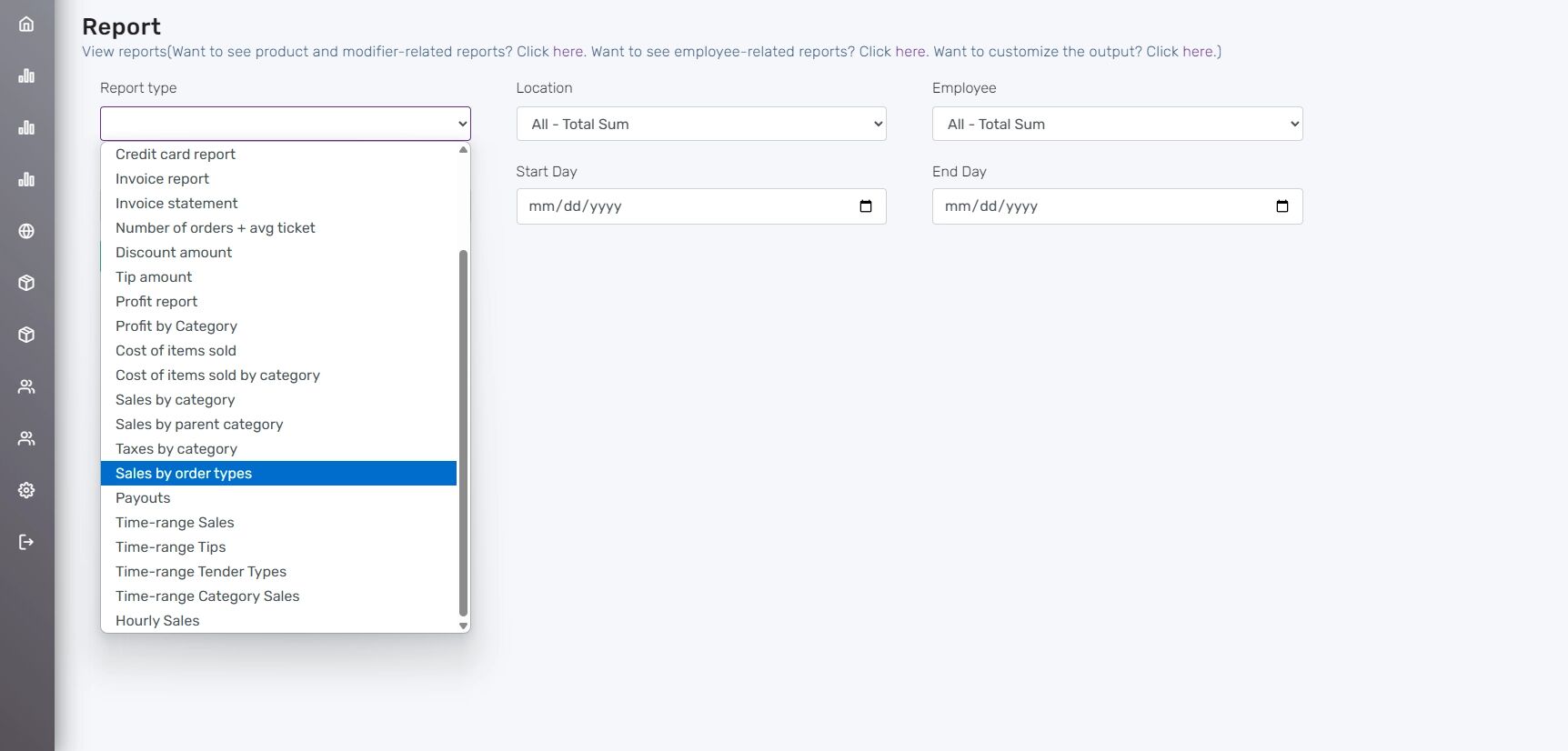1568x751 pixels.
Task: Pick Time-range Sales option
Action: 278,523
